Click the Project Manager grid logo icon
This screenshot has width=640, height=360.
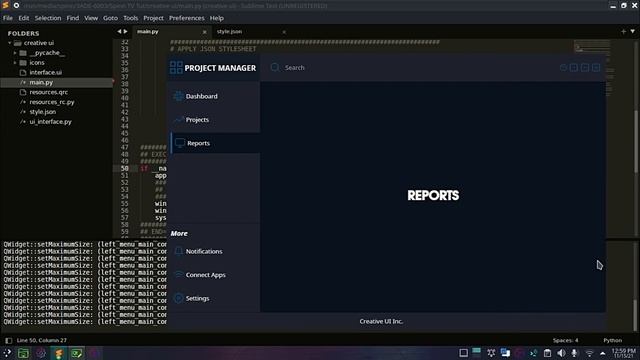[176, 68]
